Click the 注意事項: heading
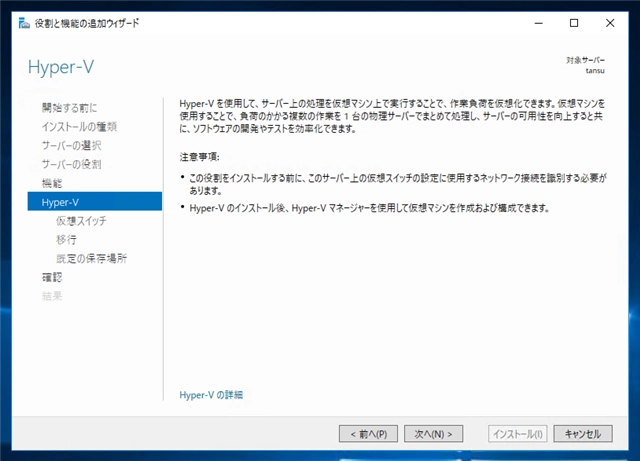Screen dimensions: 640x461 point(200,157)
